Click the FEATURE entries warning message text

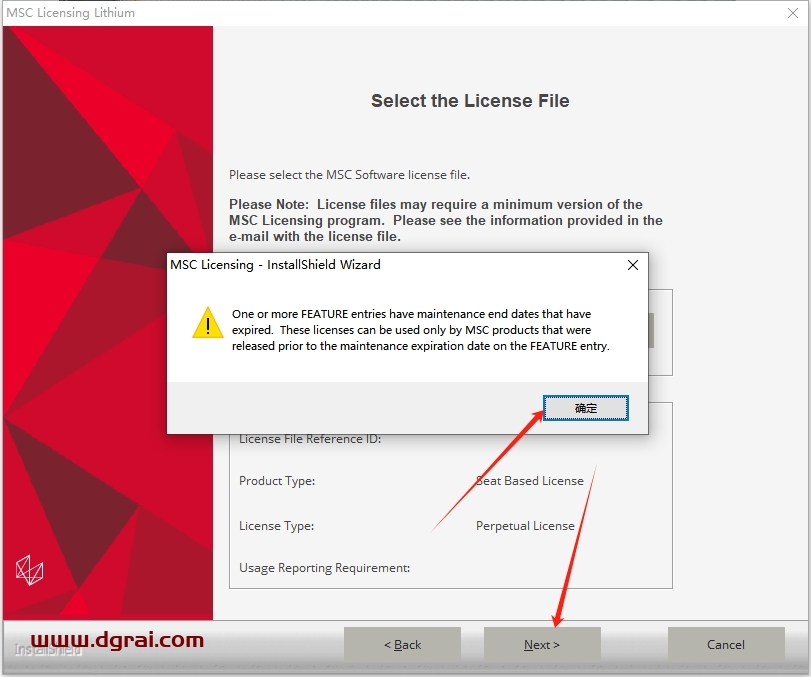pos(420,330)
